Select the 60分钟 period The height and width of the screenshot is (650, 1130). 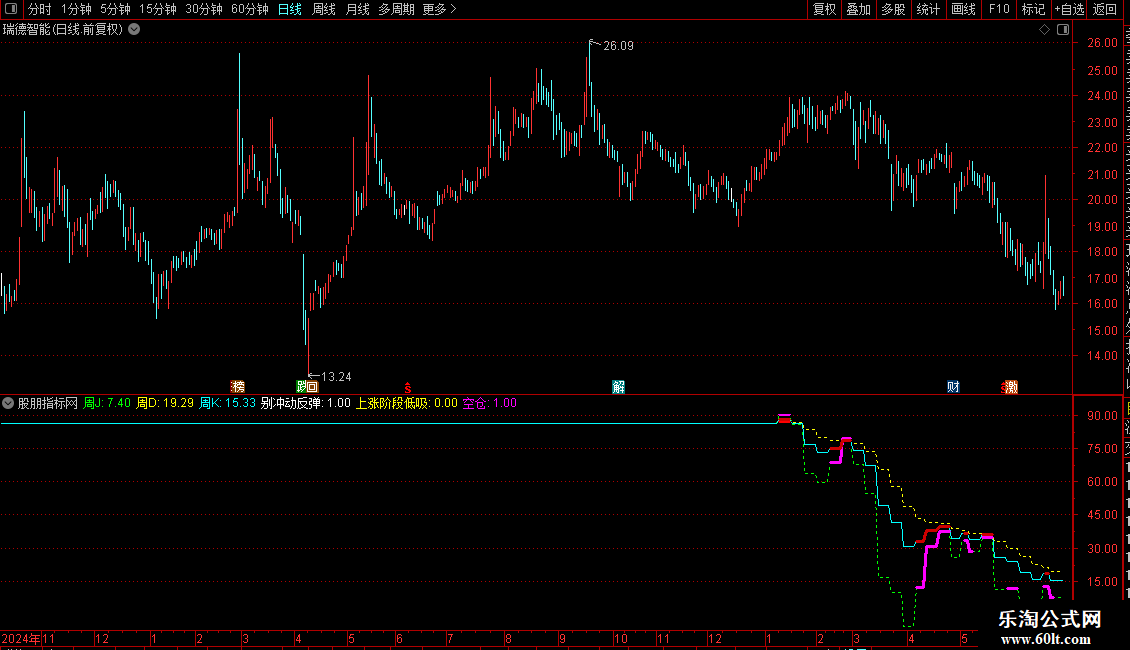point(250,9)
